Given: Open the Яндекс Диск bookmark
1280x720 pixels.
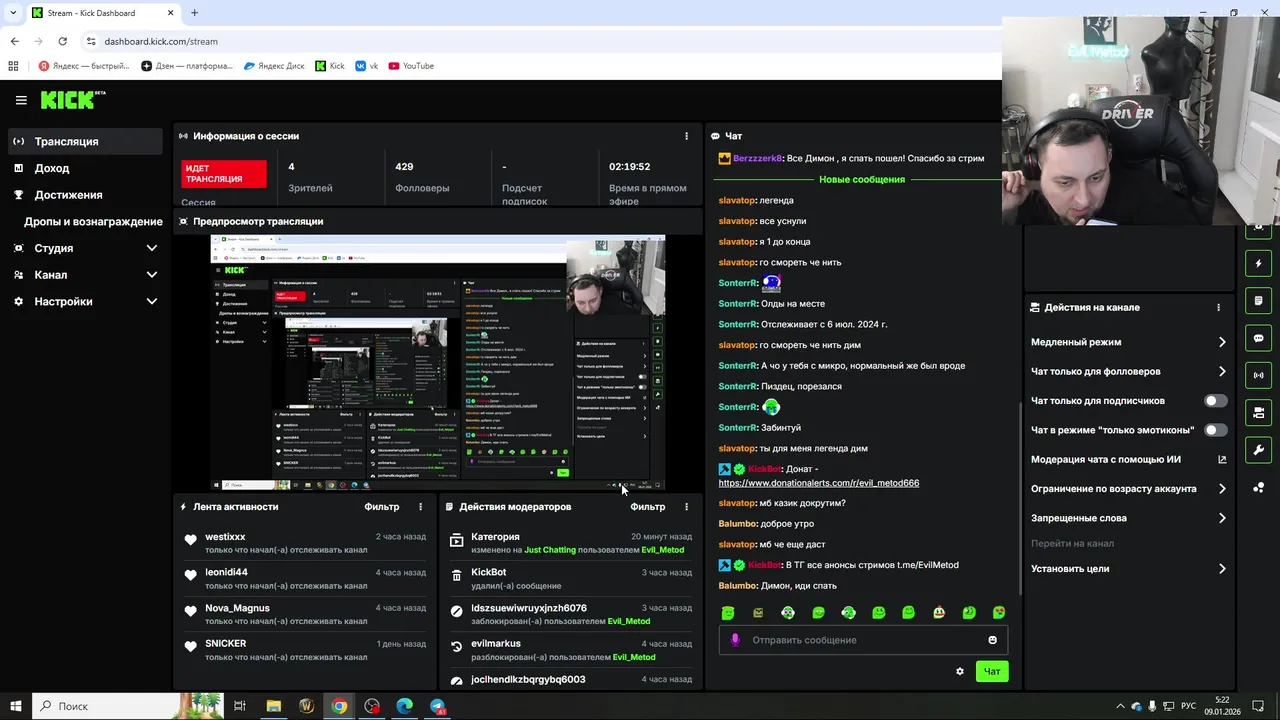Looking at the screenshot, I should click(274, 66).
